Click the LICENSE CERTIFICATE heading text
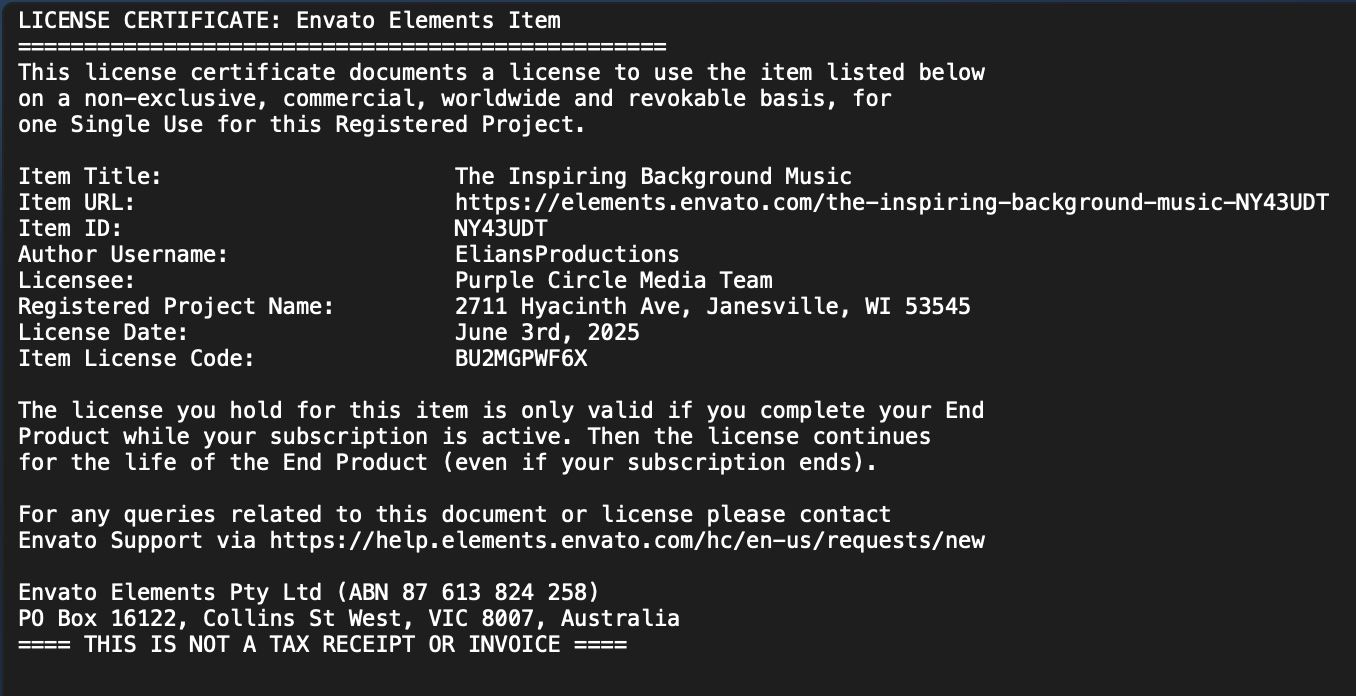Screen dimensions: 1356x696 tap(289, 20)
